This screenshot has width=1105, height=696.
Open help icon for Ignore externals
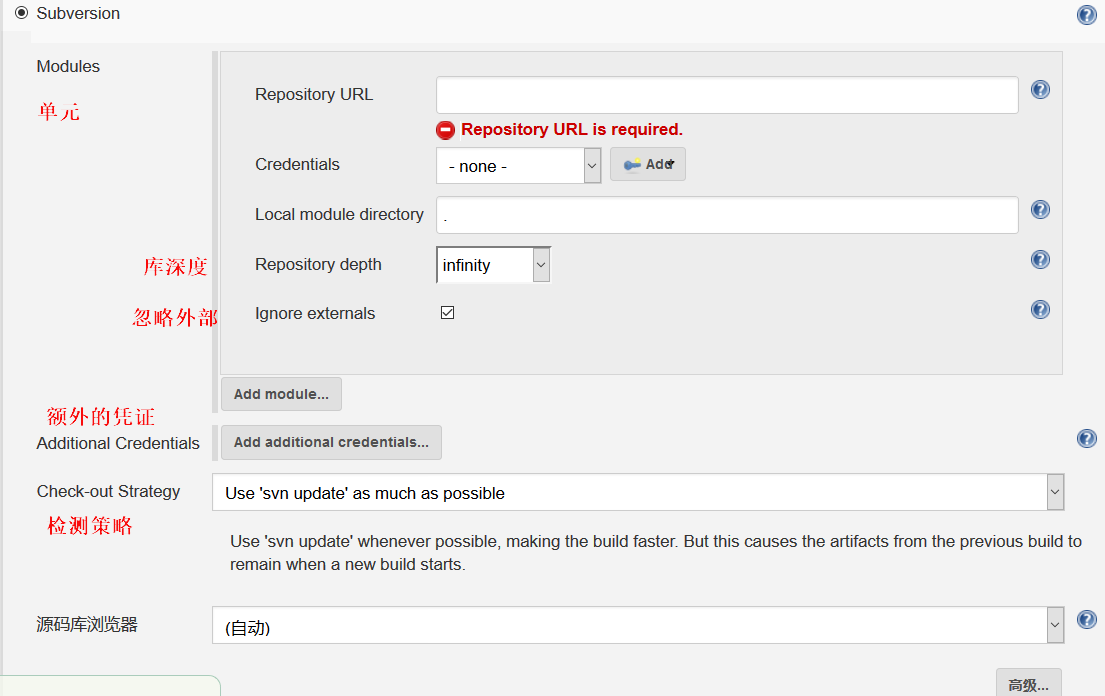[1040, 309]
